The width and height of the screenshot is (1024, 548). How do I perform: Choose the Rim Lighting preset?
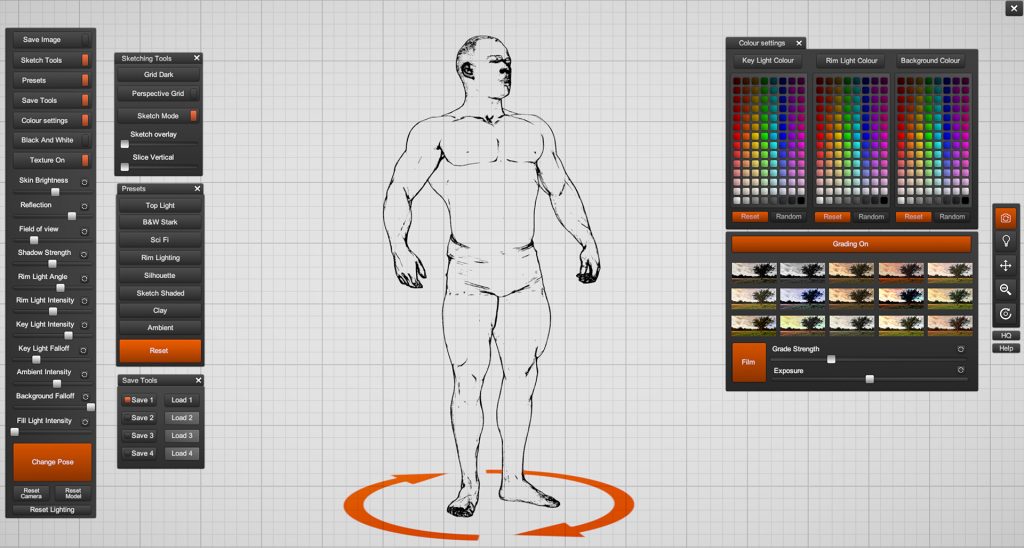click(160, 258)
